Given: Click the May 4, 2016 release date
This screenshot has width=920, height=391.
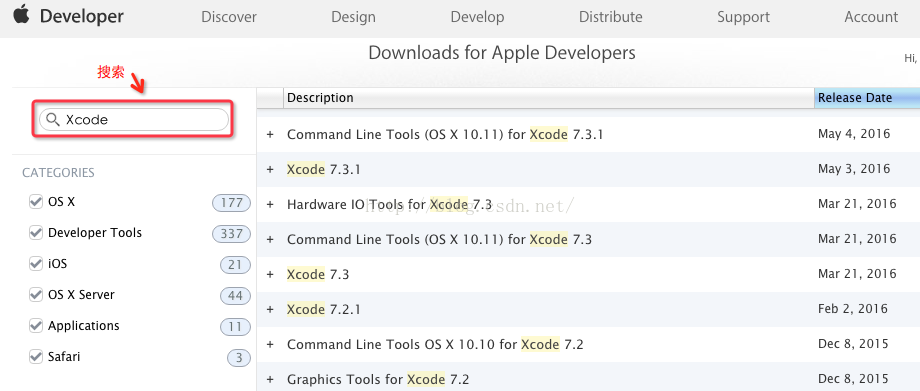Looking at the screenshot, I should point(854,134).
